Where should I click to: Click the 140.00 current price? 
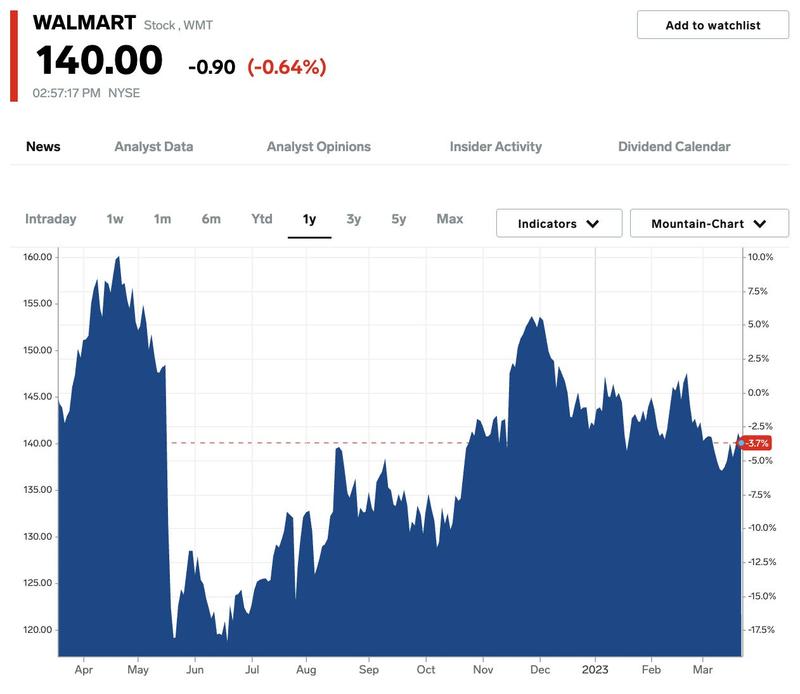click(99, 60)
